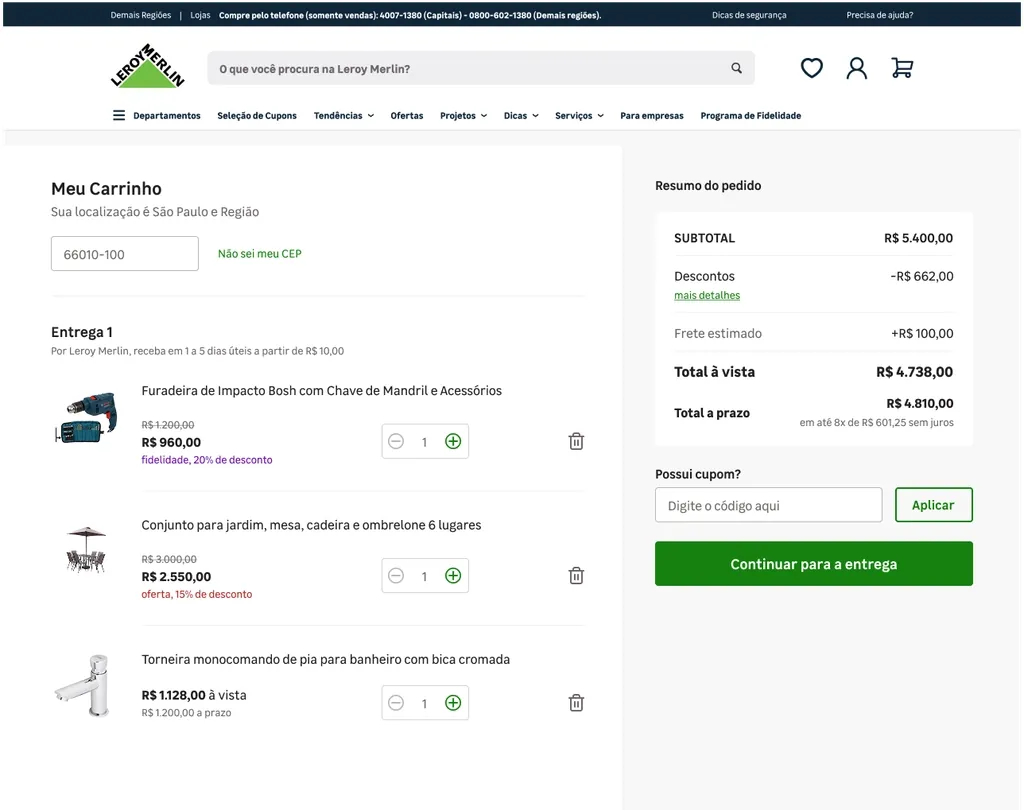Open the Departamentos hamburger menu icon
This screenshot has height=810, width=1024.
(119, 116)
